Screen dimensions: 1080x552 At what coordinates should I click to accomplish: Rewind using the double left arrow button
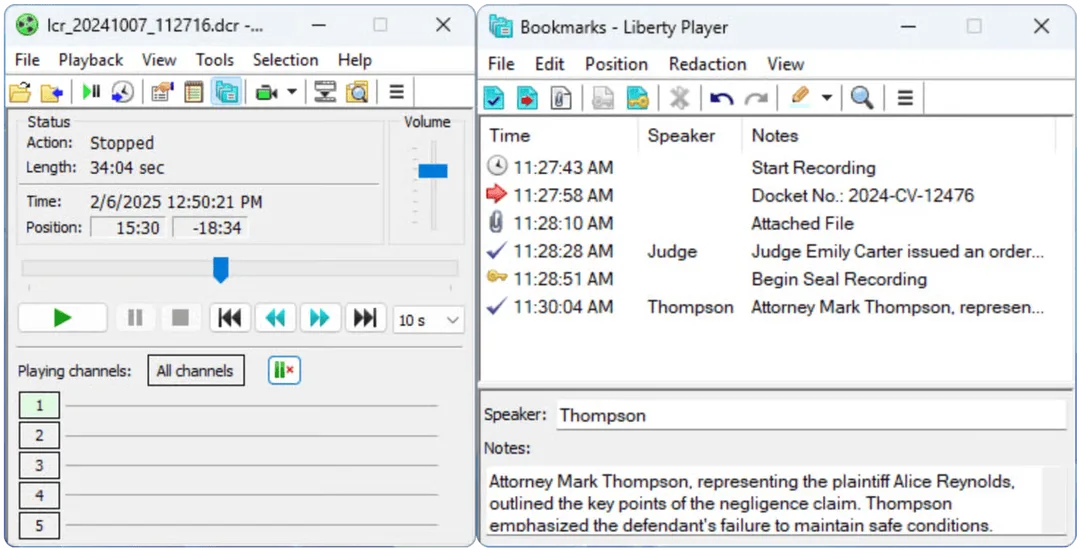[x=276, y=318]
